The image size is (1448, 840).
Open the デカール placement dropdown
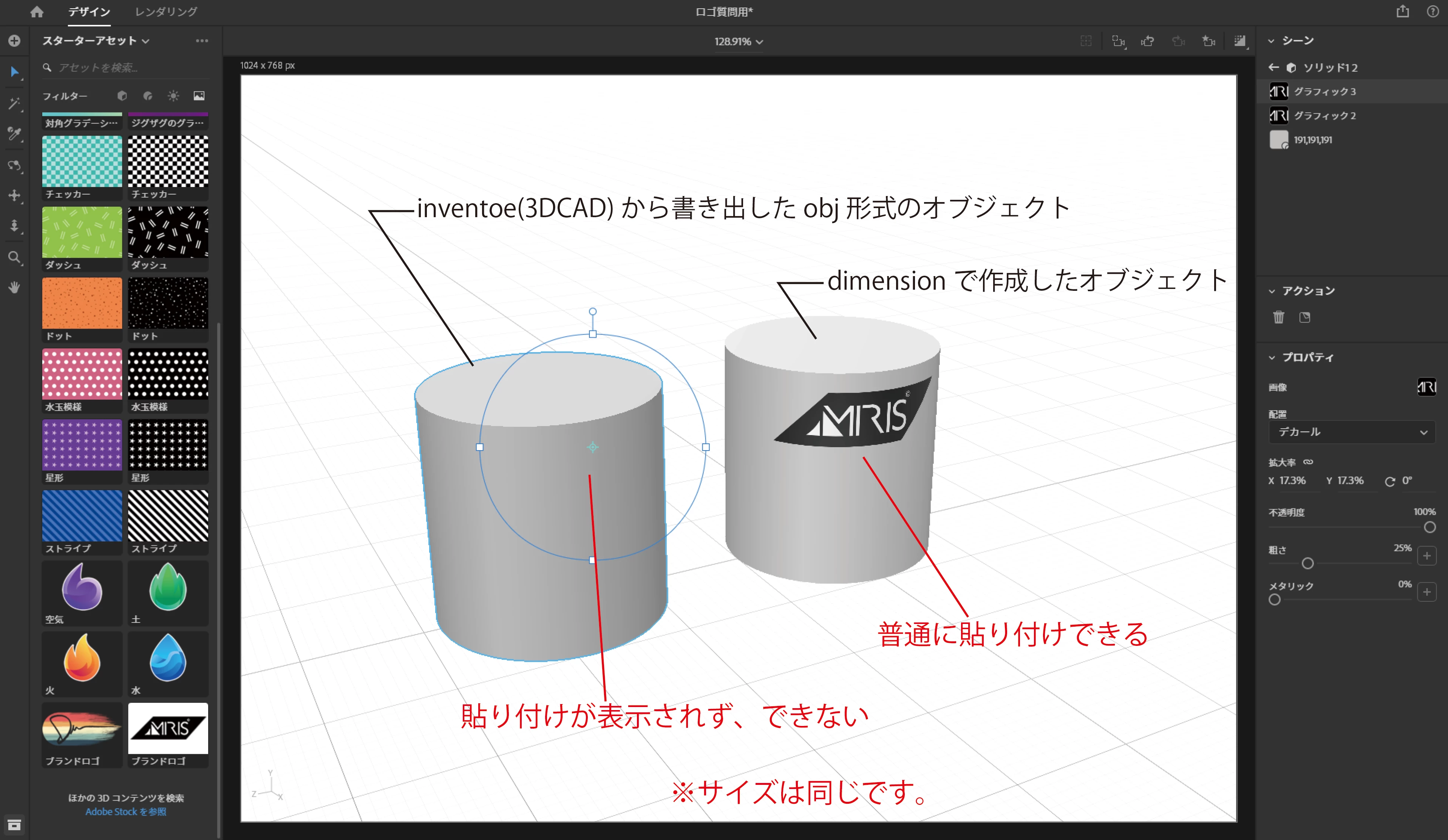[1351, 432]
